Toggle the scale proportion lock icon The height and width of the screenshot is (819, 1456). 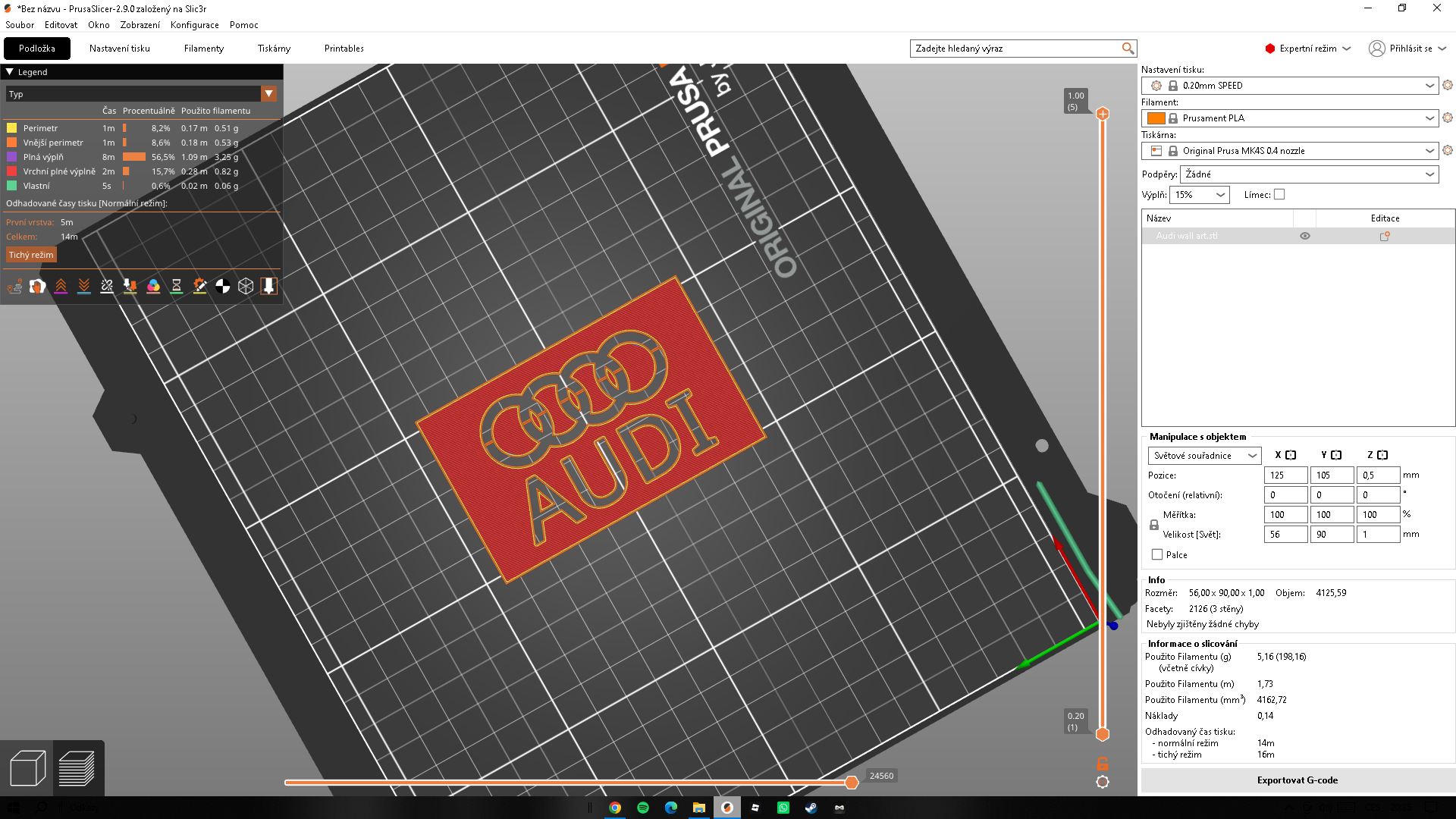1154,525
